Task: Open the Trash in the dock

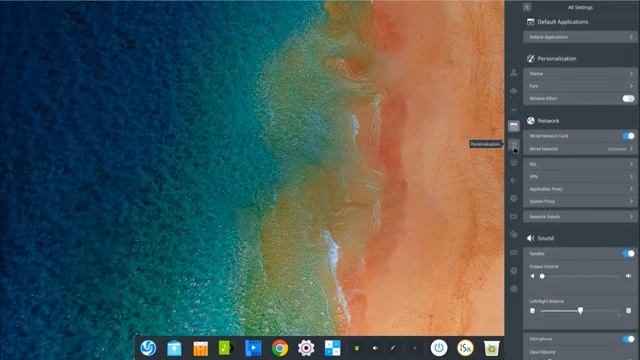Action: click(491, 348)
